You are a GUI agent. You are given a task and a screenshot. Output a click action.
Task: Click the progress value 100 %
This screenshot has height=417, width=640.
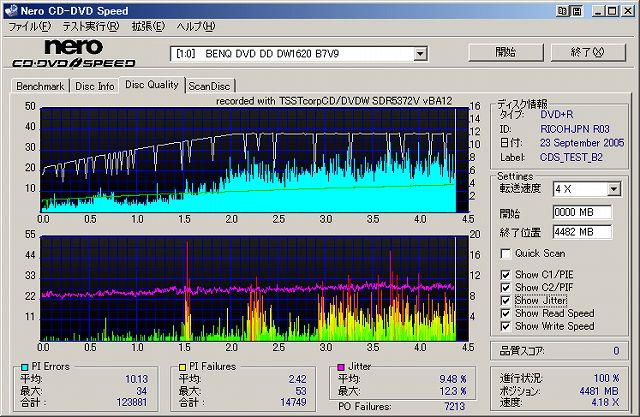pyautogui.click(x=606, y=378)
